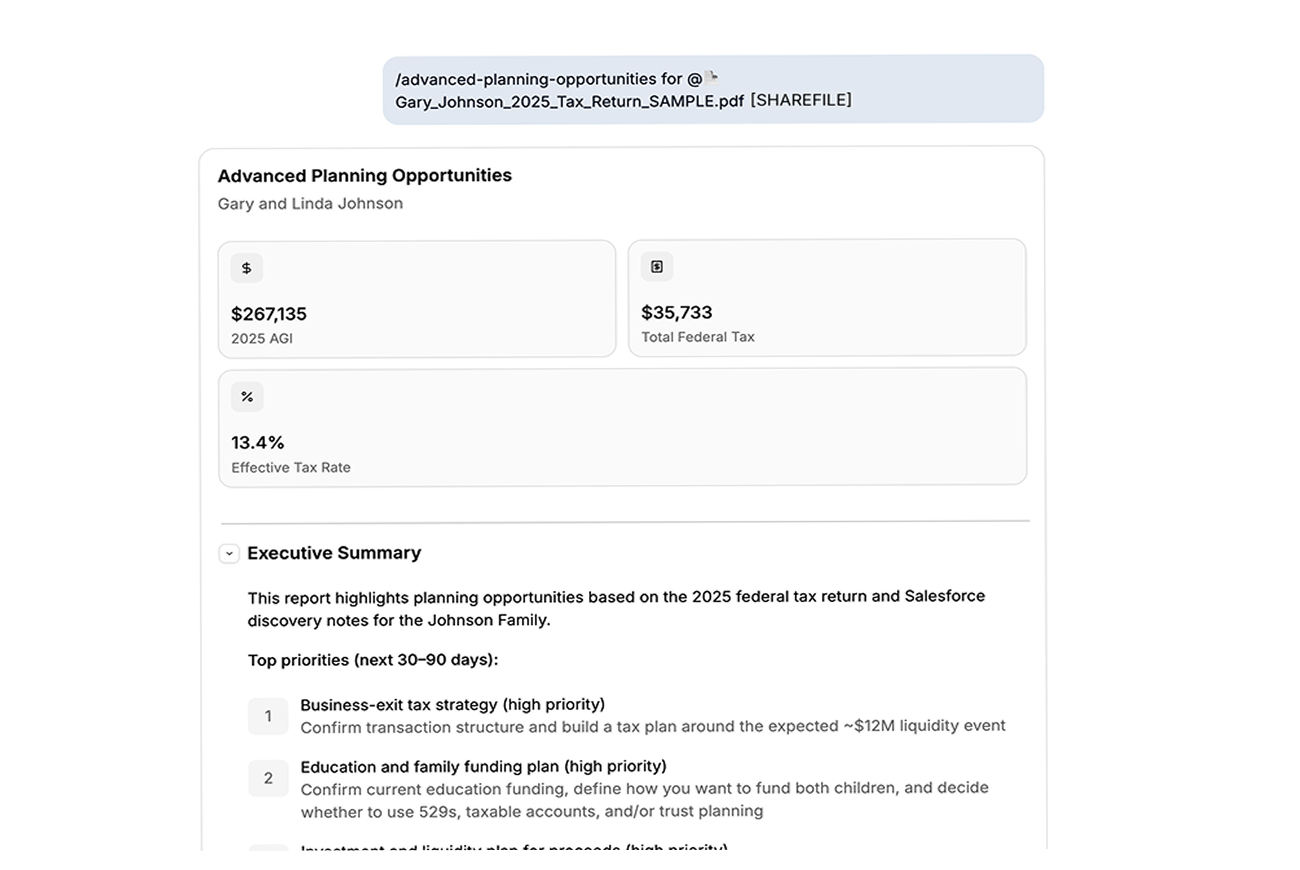Select priority number 1 badge
The width and height of the screenshot is (1300, 870).
coord(268,716)
